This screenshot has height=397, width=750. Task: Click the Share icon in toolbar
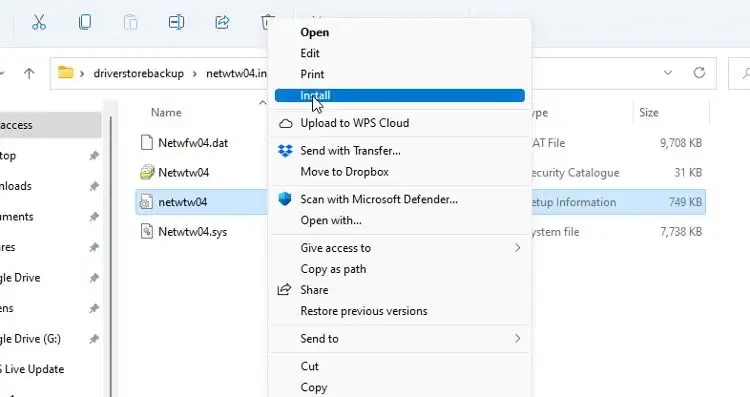click(x=222, y=22)
